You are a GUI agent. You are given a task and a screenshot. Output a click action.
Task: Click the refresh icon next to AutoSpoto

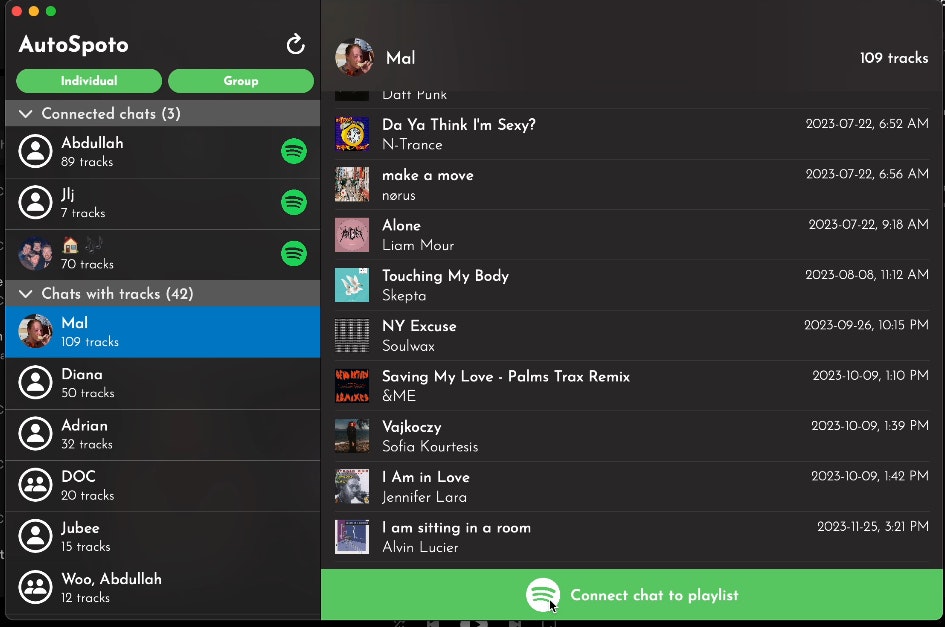pos(295,44)
